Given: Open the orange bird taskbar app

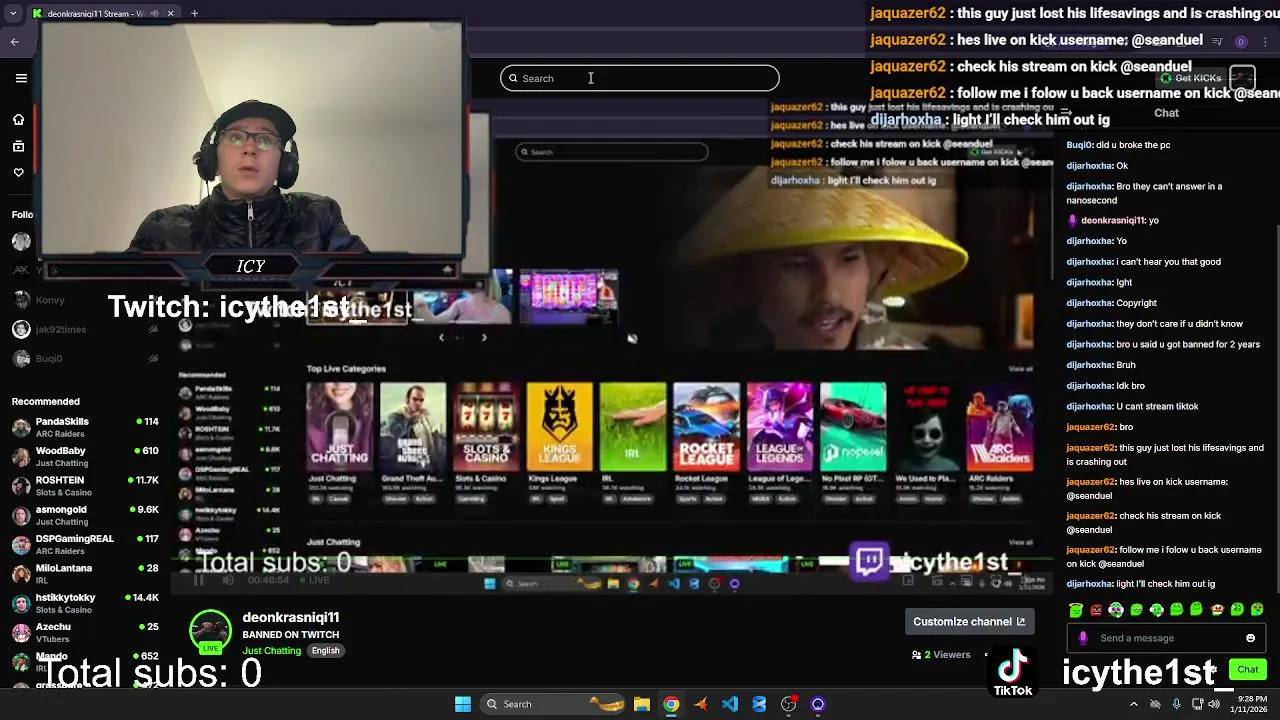Looking at the screenshot, I should [700, 704].
